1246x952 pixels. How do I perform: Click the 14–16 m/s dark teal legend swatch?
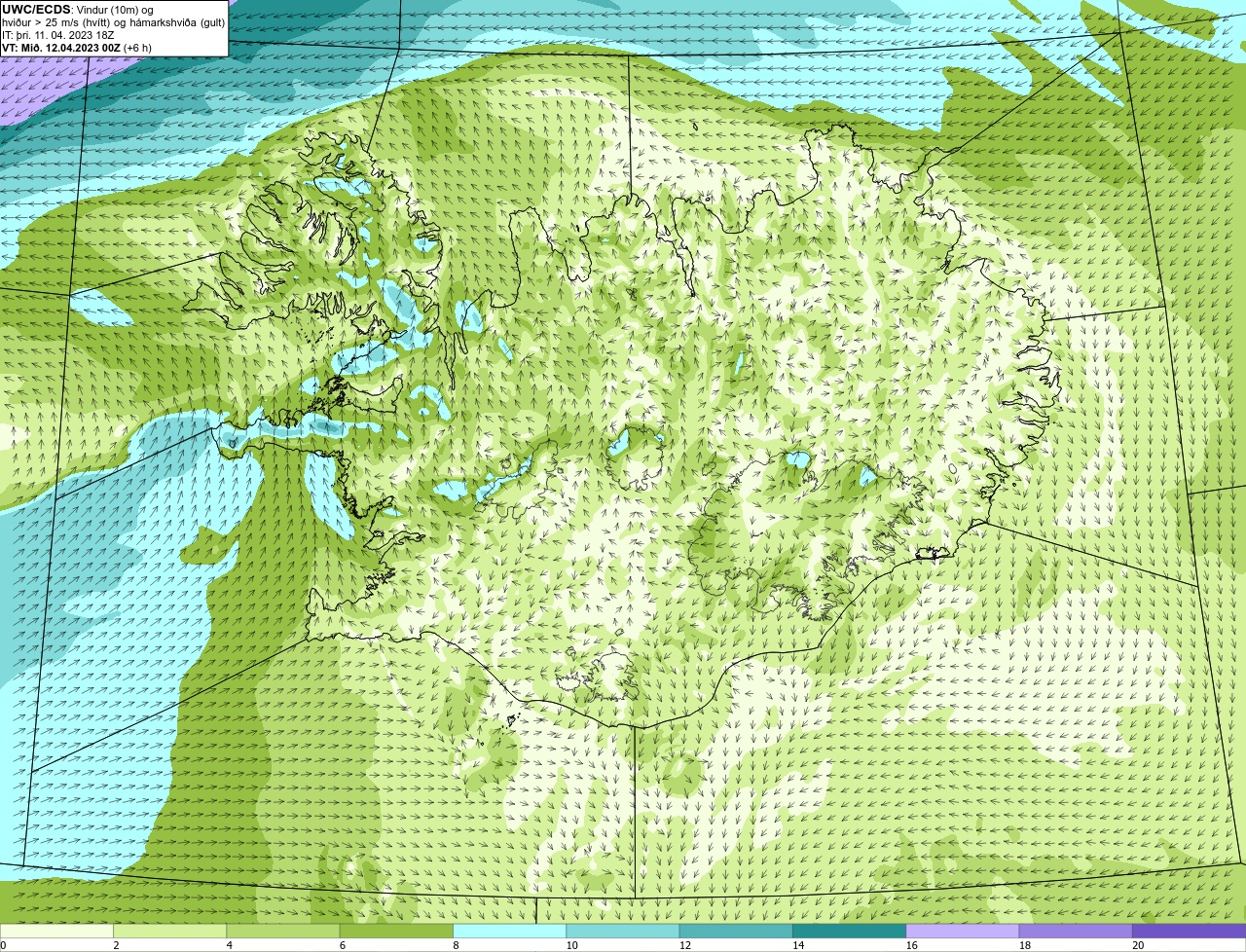point(850,932)
